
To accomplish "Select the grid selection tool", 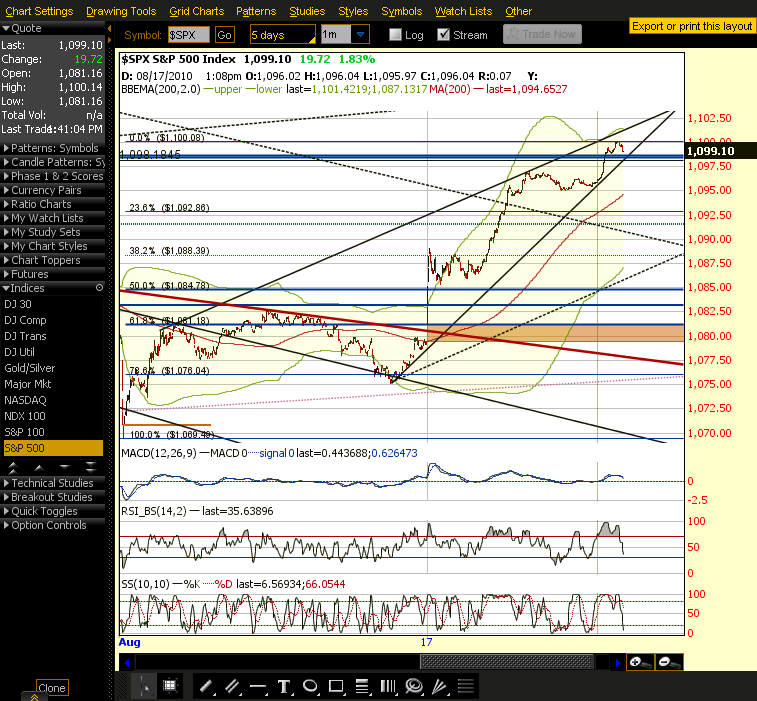I will pos(169,687).
